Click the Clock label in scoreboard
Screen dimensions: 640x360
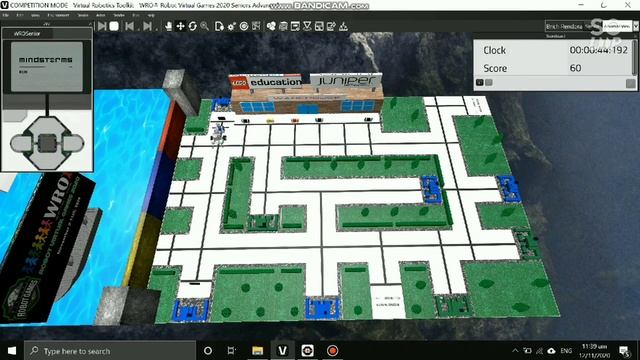[x=494, y=50]
